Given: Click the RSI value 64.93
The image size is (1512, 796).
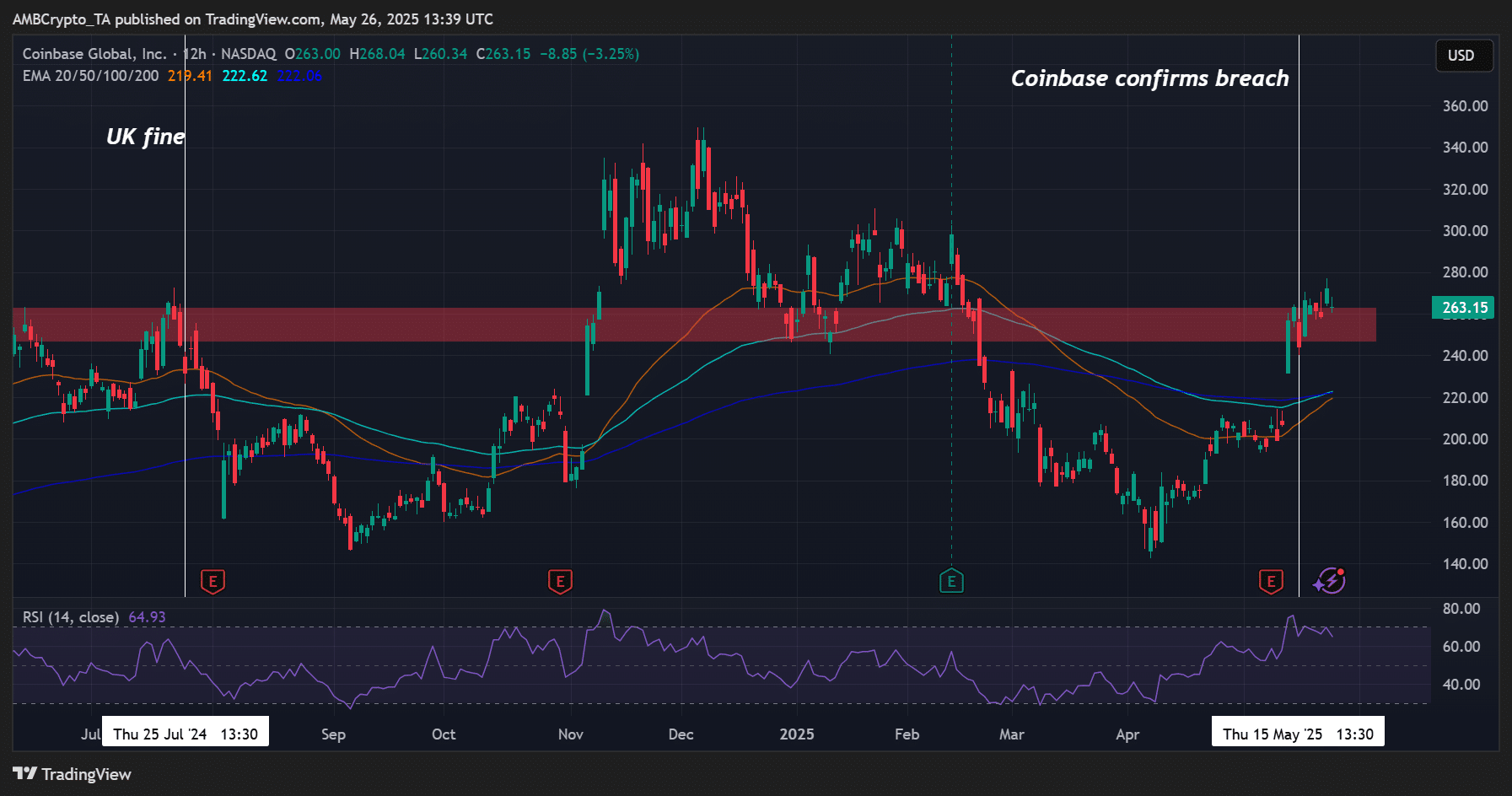Looking at the screenshot, I should point(147,617).
